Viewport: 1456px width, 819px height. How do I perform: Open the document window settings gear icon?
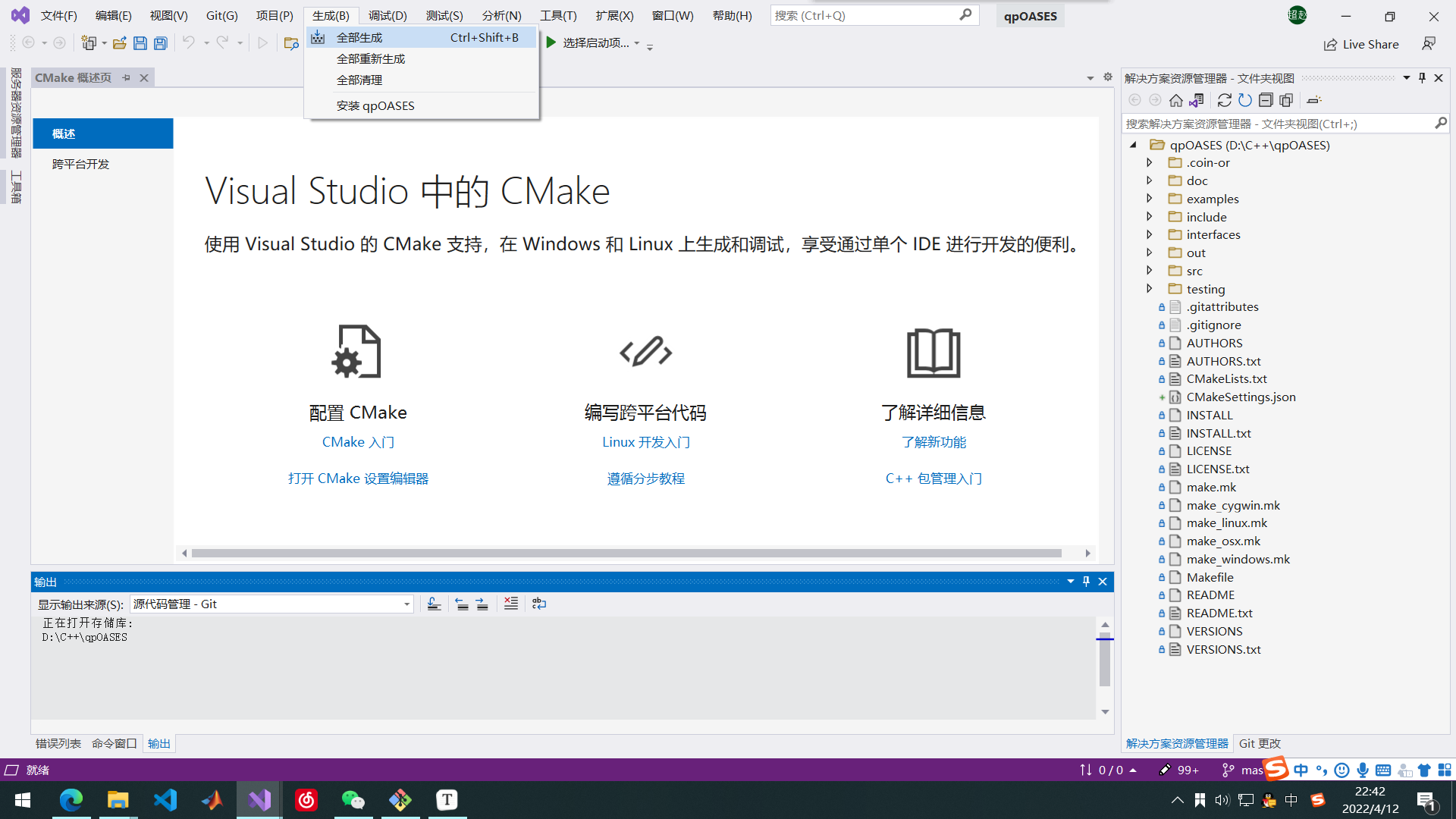pos(1108,77)
